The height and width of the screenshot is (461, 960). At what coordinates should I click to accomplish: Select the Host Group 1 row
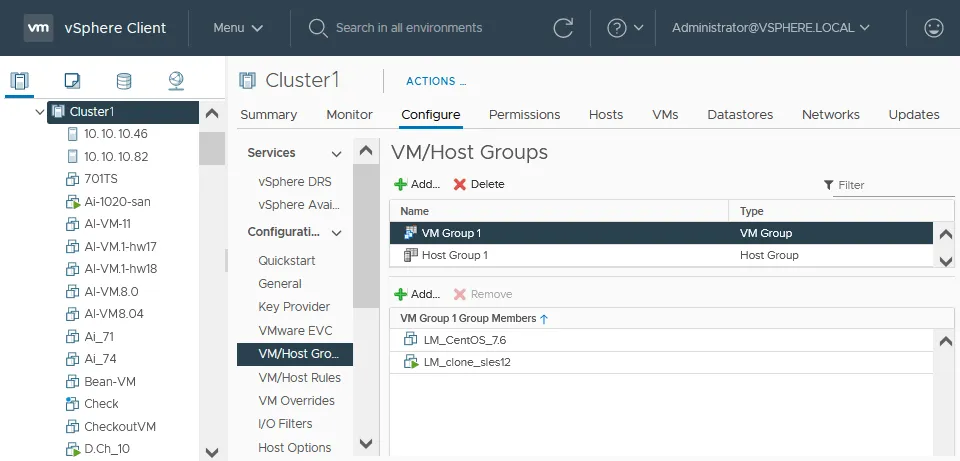[x=560, y=255]
